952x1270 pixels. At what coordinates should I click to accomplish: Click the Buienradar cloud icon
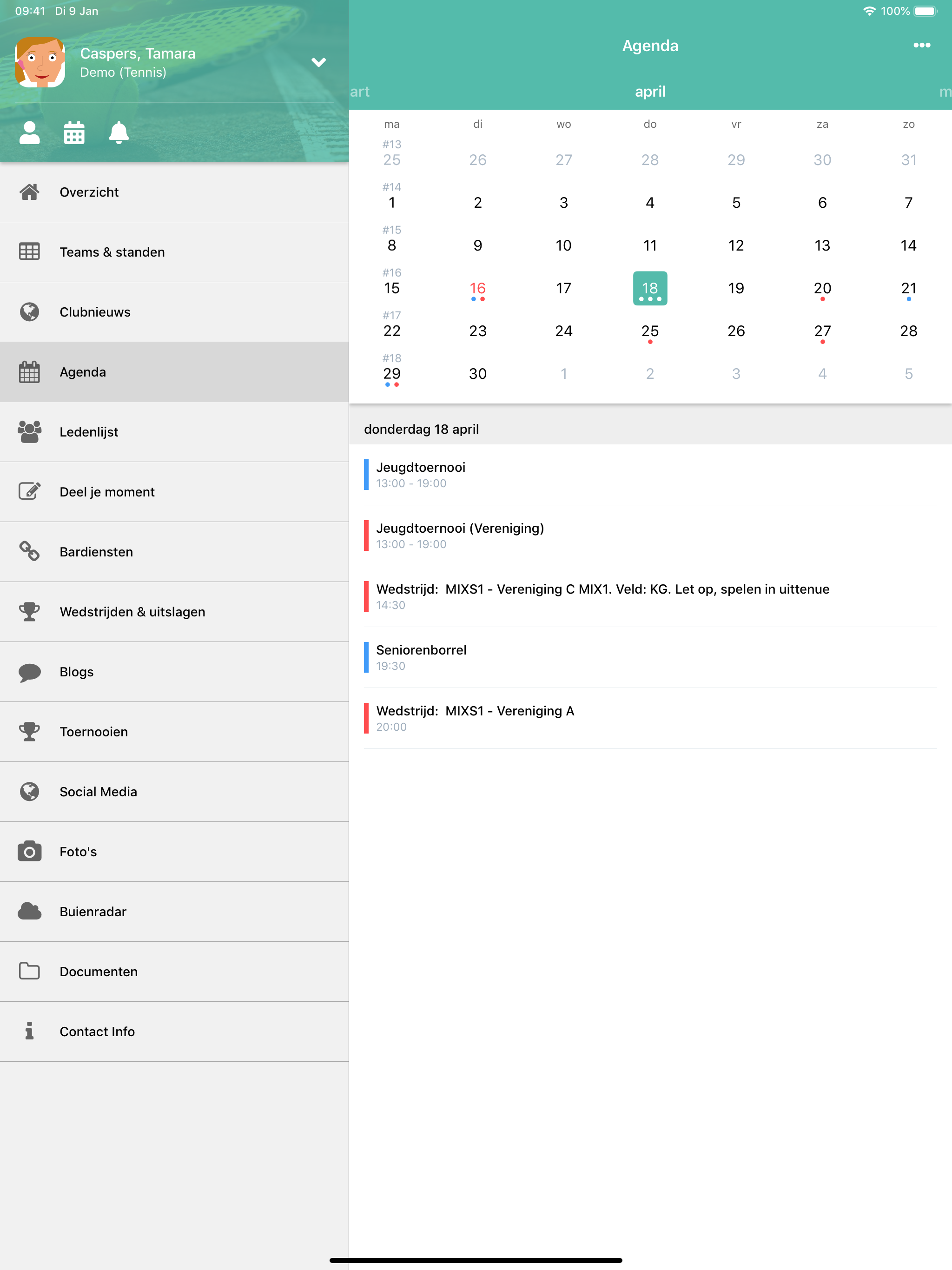tap(29, 911)
